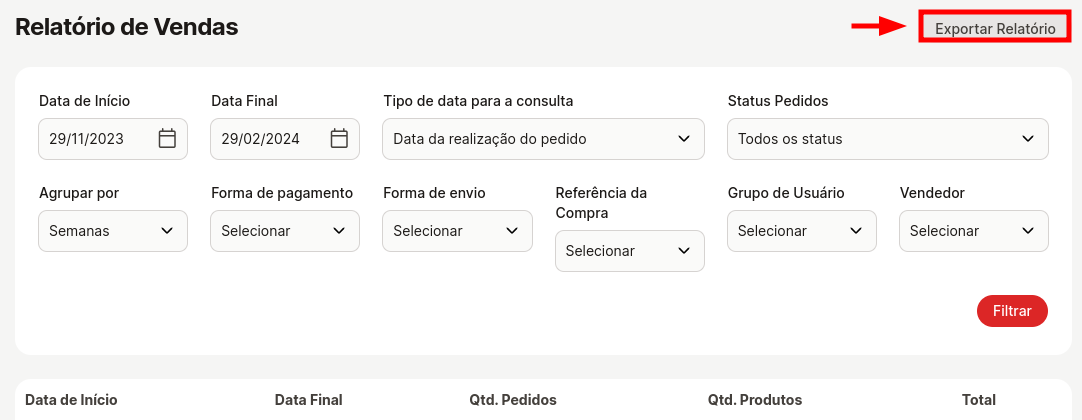Click the Total column header
The width and height of the screenshot is (1082, 420).
[978, 400]
